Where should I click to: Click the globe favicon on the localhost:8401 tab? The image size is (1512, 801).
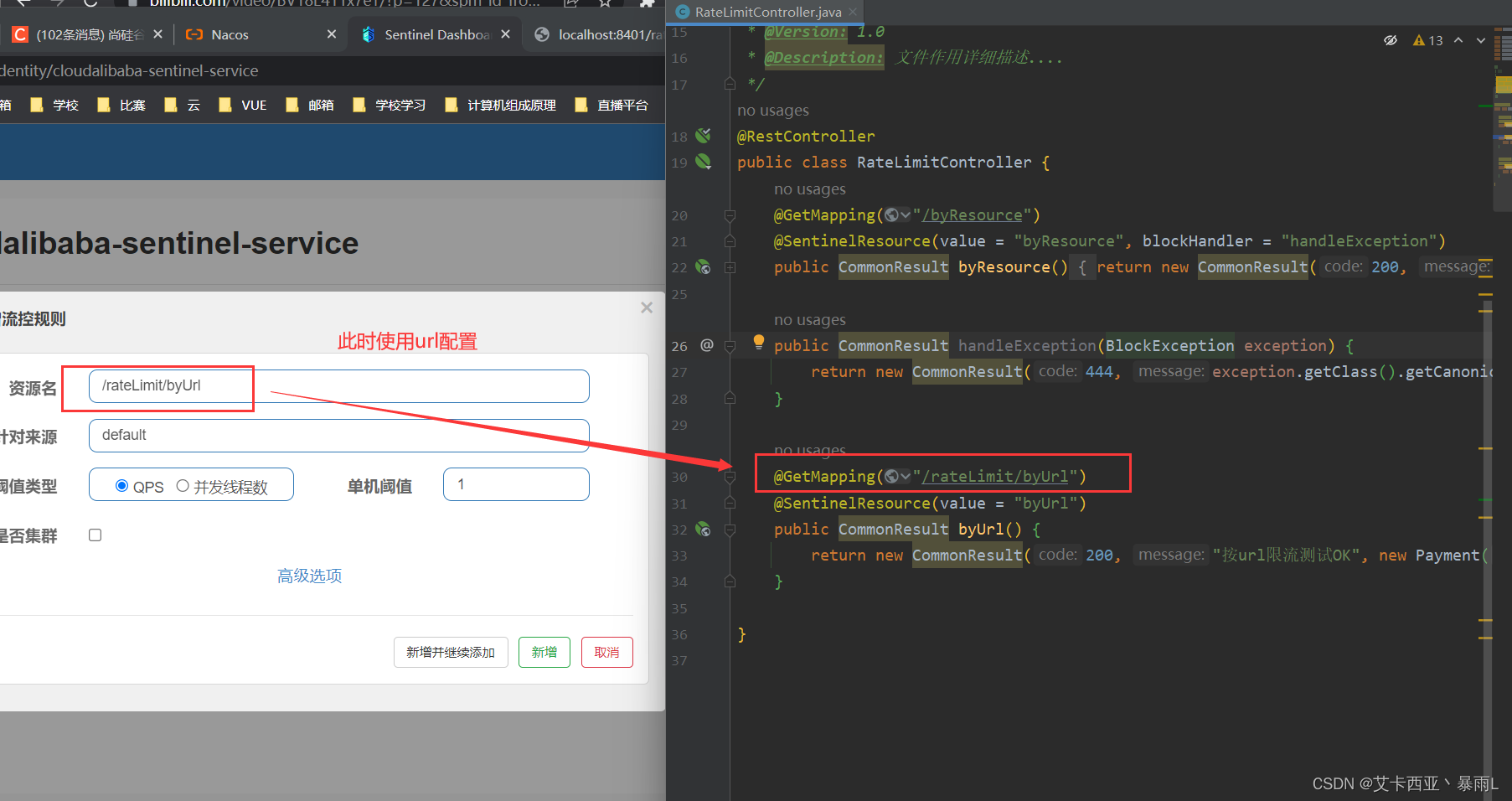(542, 34)
